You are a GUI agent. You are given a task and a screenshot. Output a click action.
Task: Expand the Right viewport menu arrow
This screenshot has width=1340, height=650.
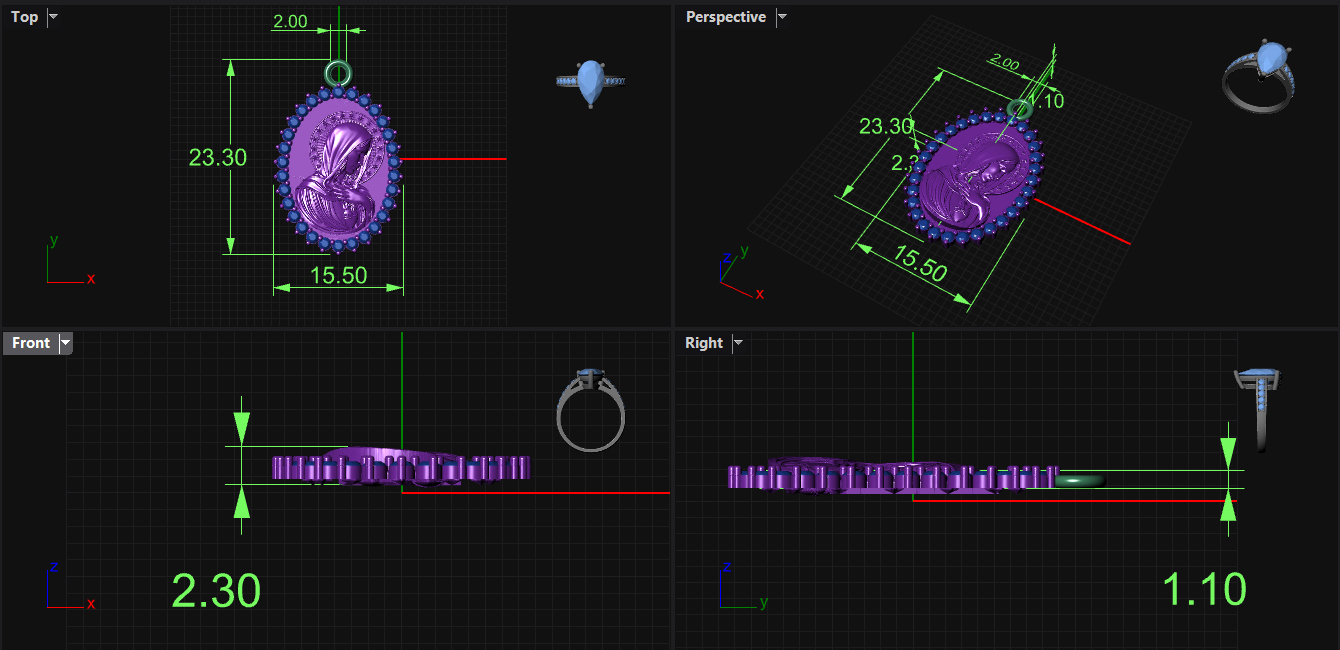[x=738, y=343]
